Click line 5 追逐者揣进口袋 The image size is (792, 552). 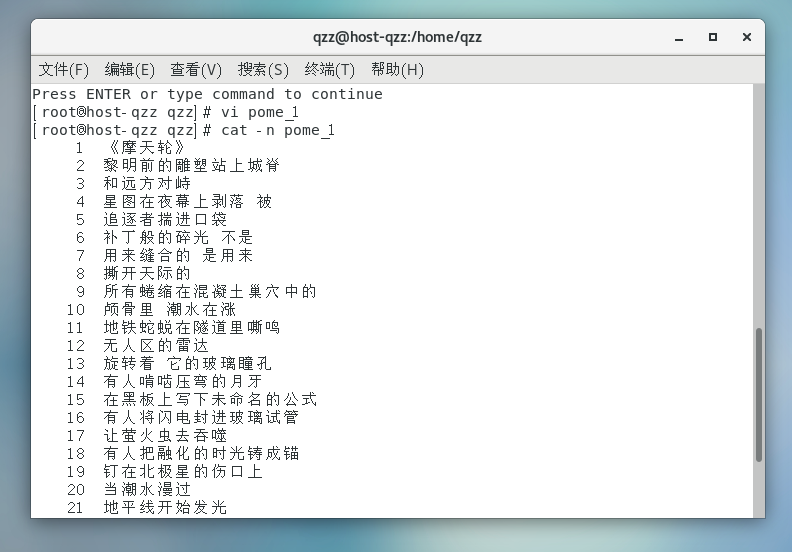pos(165,220)
